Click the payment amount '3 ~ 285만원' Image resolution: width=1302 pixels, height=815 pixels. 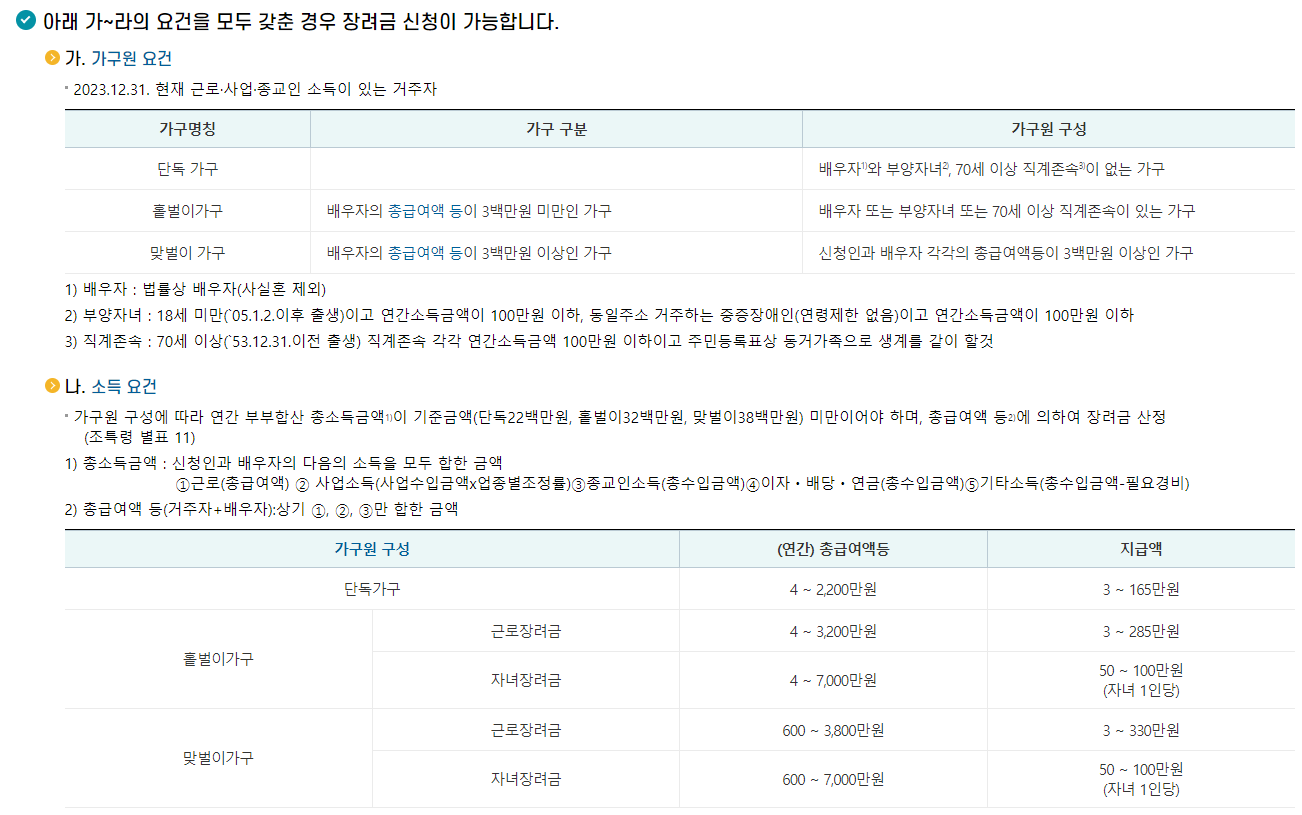pyautogui.click(x=1141, y=631)
